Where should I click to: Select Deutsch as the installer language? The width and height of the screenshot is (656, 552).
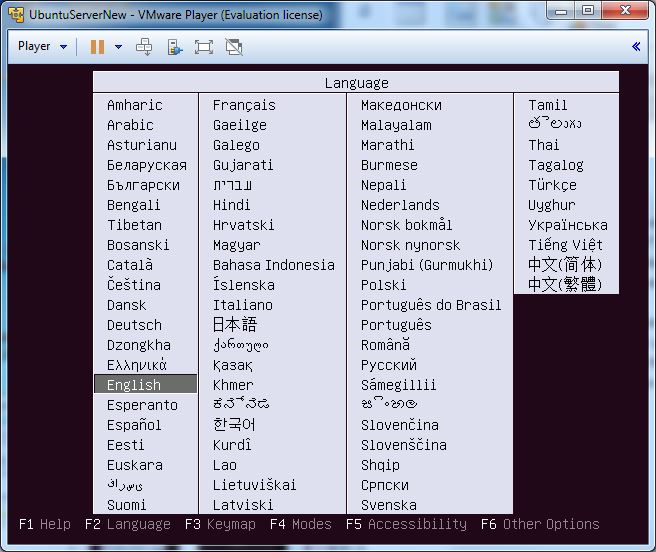(x=134, y=325)
